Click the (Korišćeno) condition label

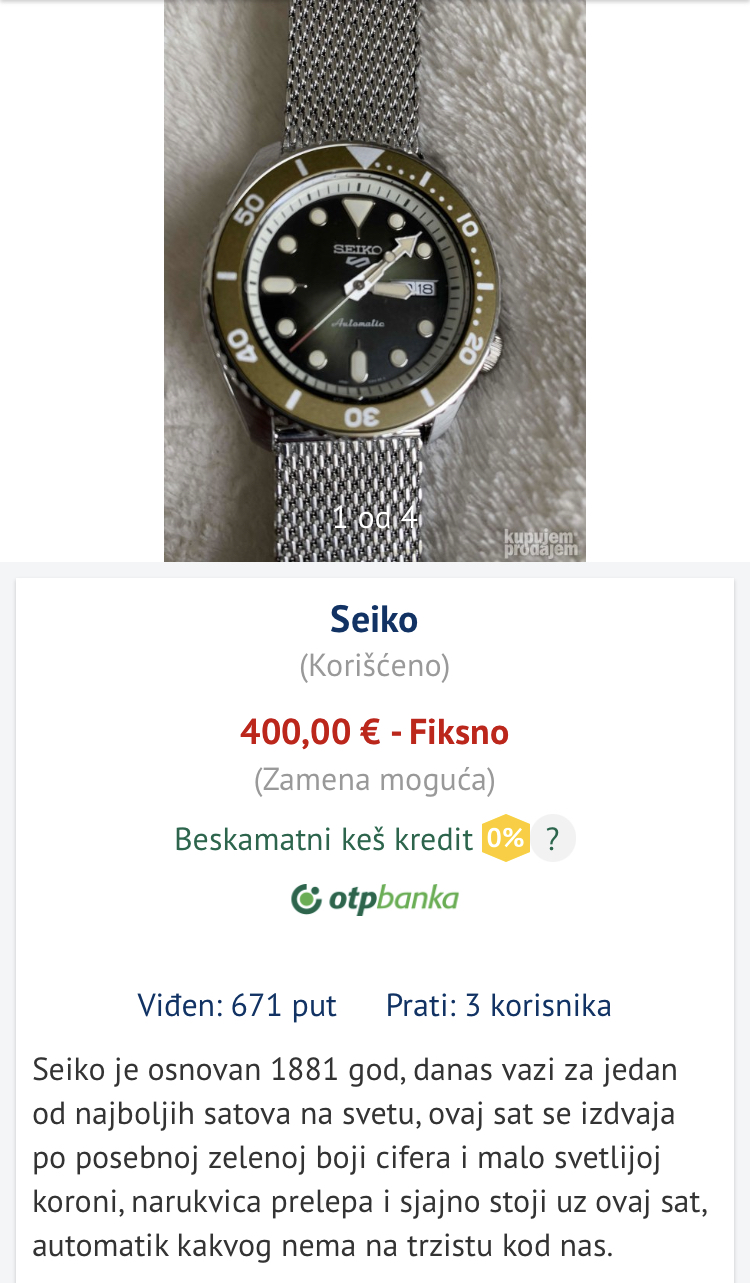374,666
